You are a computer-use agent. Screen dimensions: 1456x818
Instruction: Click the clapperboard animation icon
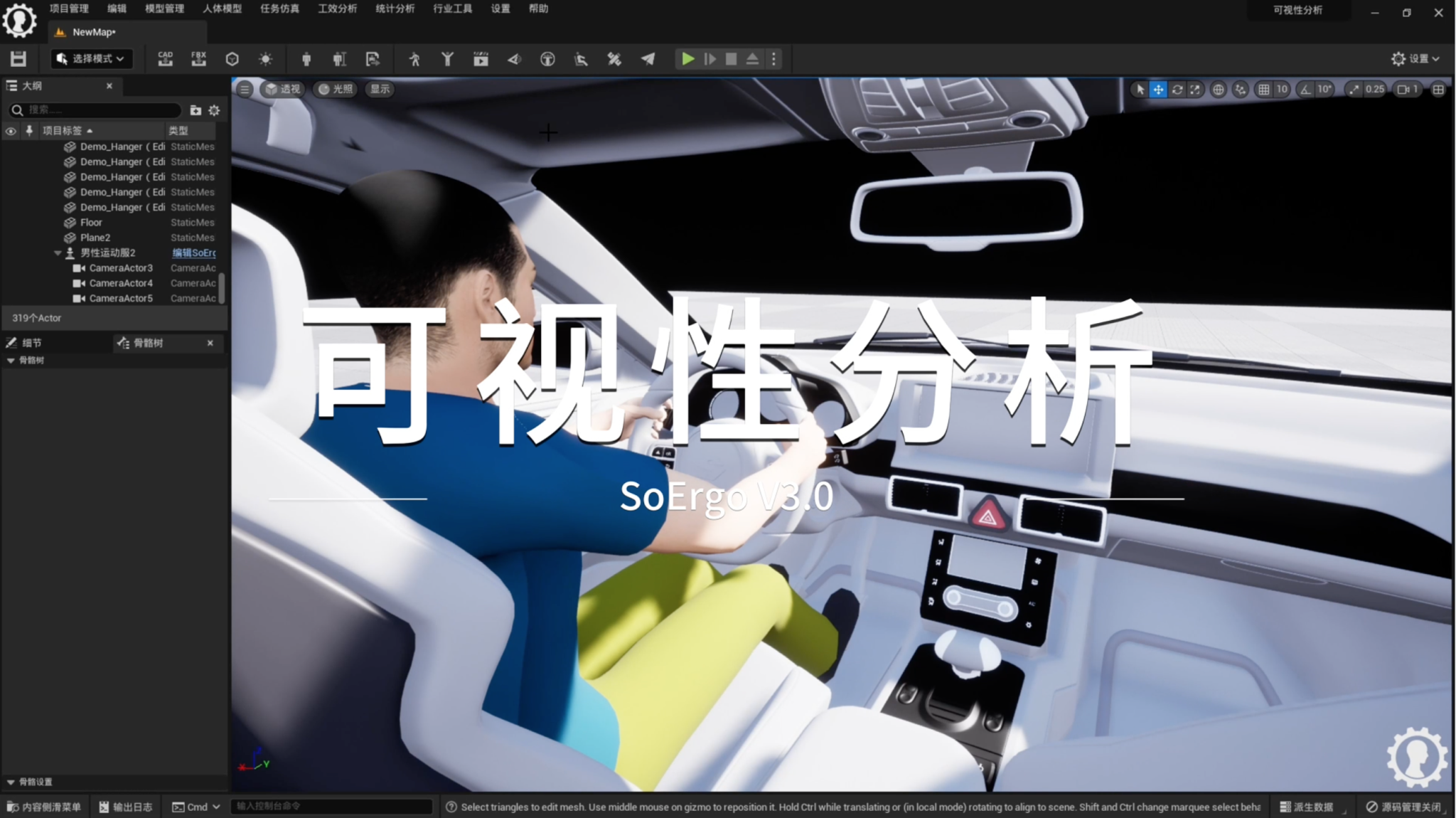pyautogui.click(x=481, y=59)
